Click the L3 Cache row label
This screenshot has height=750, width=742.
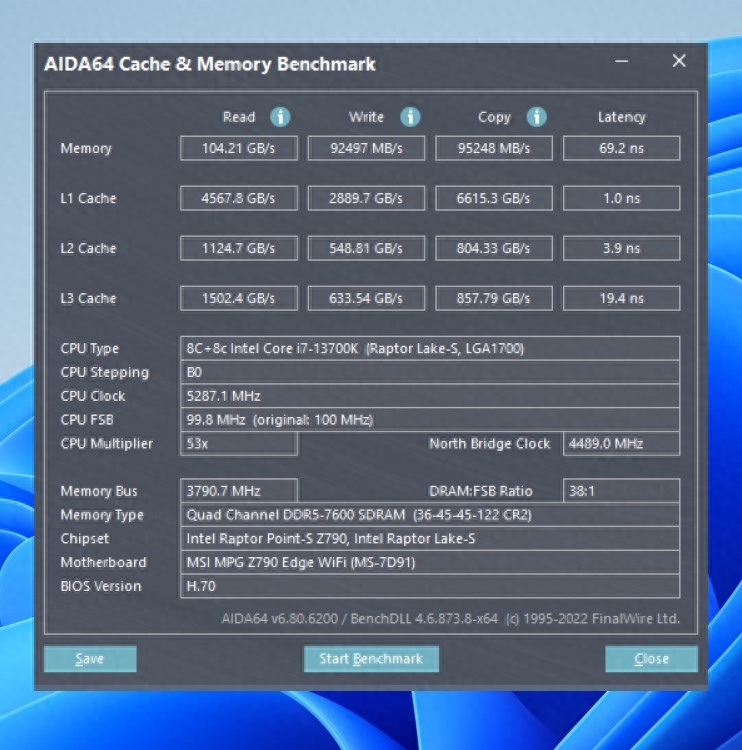tap(88, 298)
